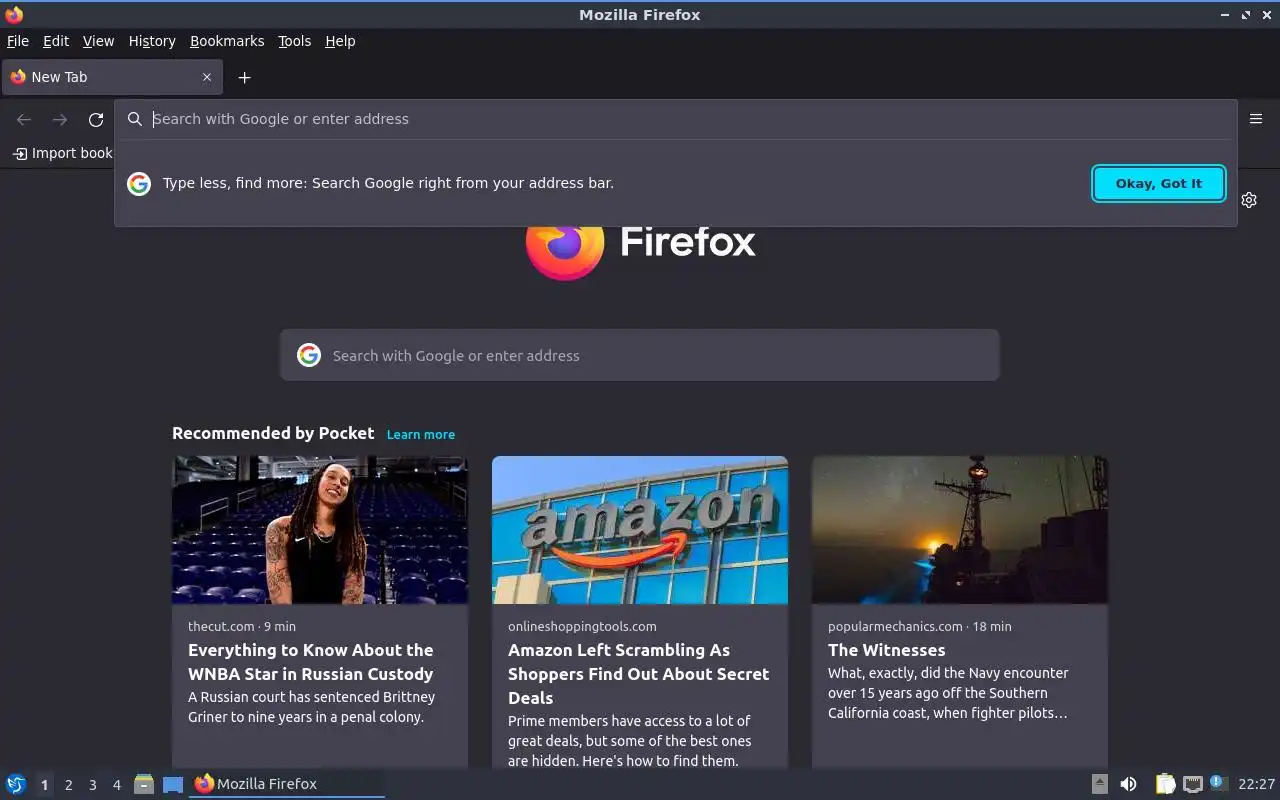Open the Tools menu
This screenshot has height=800, width=1280.
(x=295, y=41)
